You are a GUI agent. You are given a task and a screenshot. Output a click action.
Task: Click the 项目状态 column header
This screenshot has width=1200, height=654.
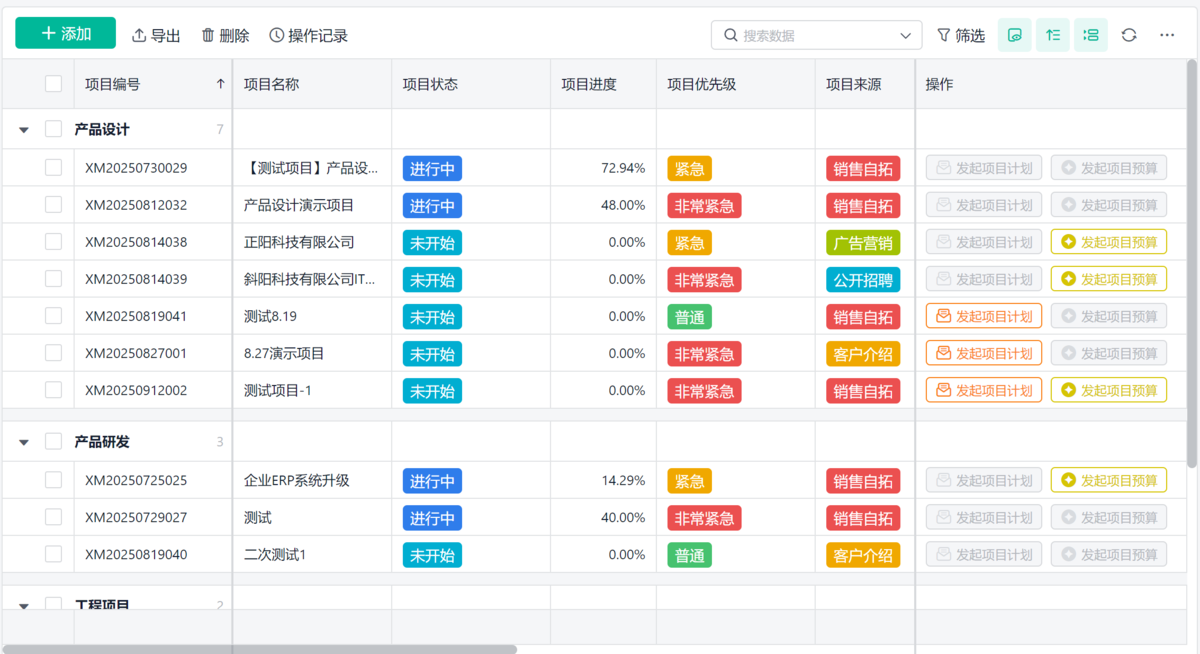[x=430, y=85]
